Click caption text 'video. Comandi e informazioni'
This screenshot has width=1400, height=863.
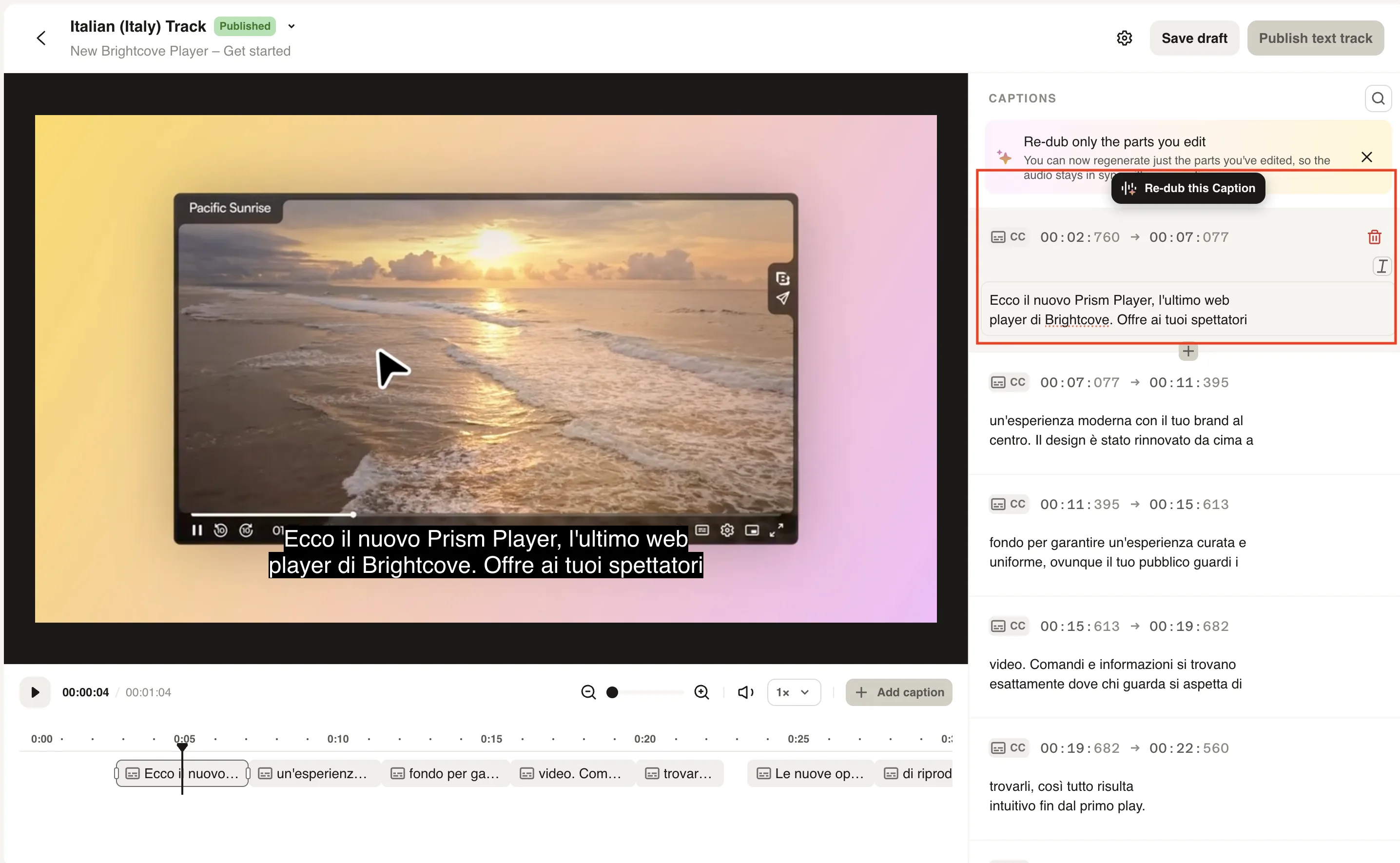click(1115, 674)
